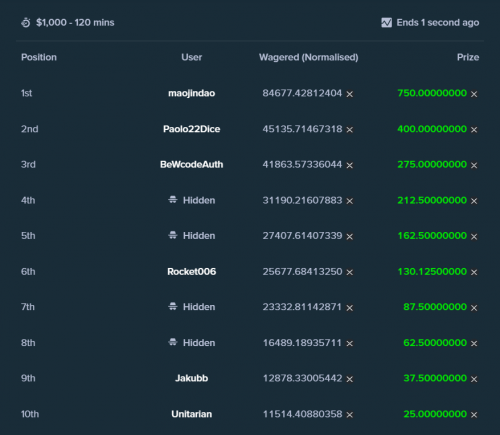Click currency icon next to wagered 12878.33005442
The image size is (500, 435).
[x=349, y=379]
